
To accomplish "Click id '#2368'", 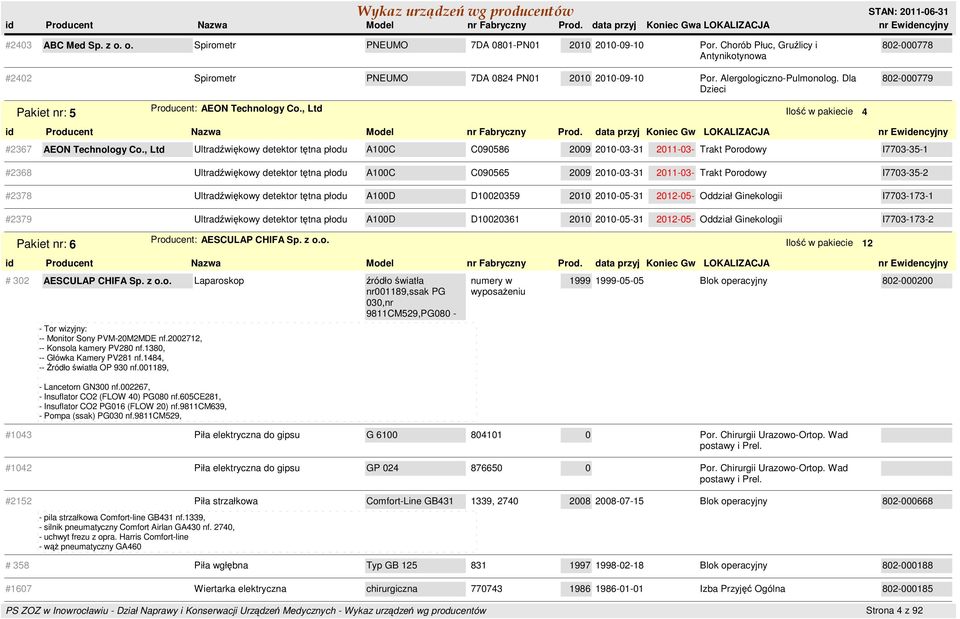I will pos(18,173).
